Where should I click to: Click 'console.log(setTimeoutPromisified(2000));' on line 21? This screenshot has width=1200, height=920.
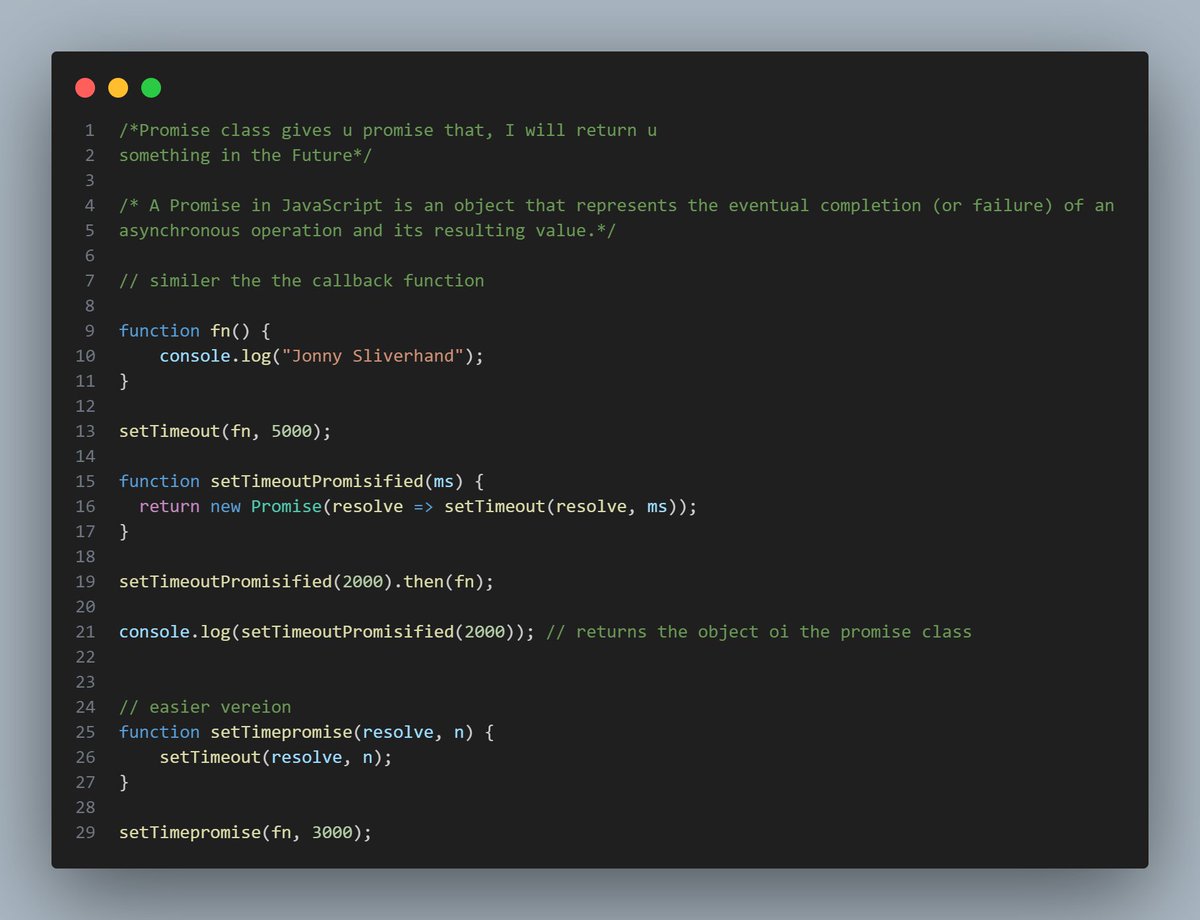tap(327, 631)
